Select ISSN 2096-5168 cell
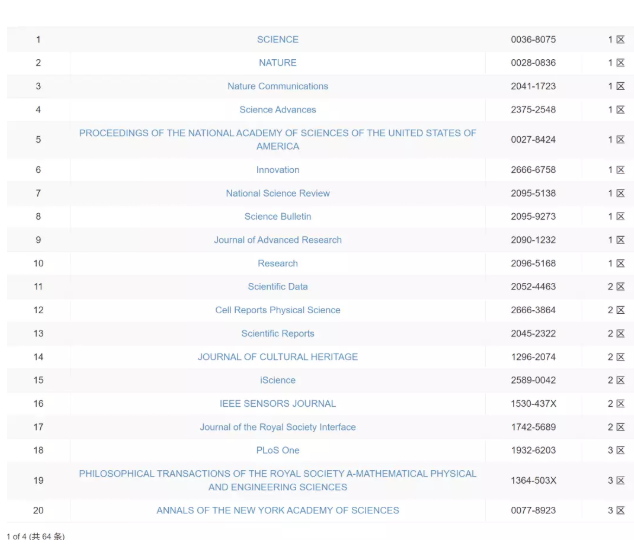Screen dimensions: 634x546 point(533,263)
